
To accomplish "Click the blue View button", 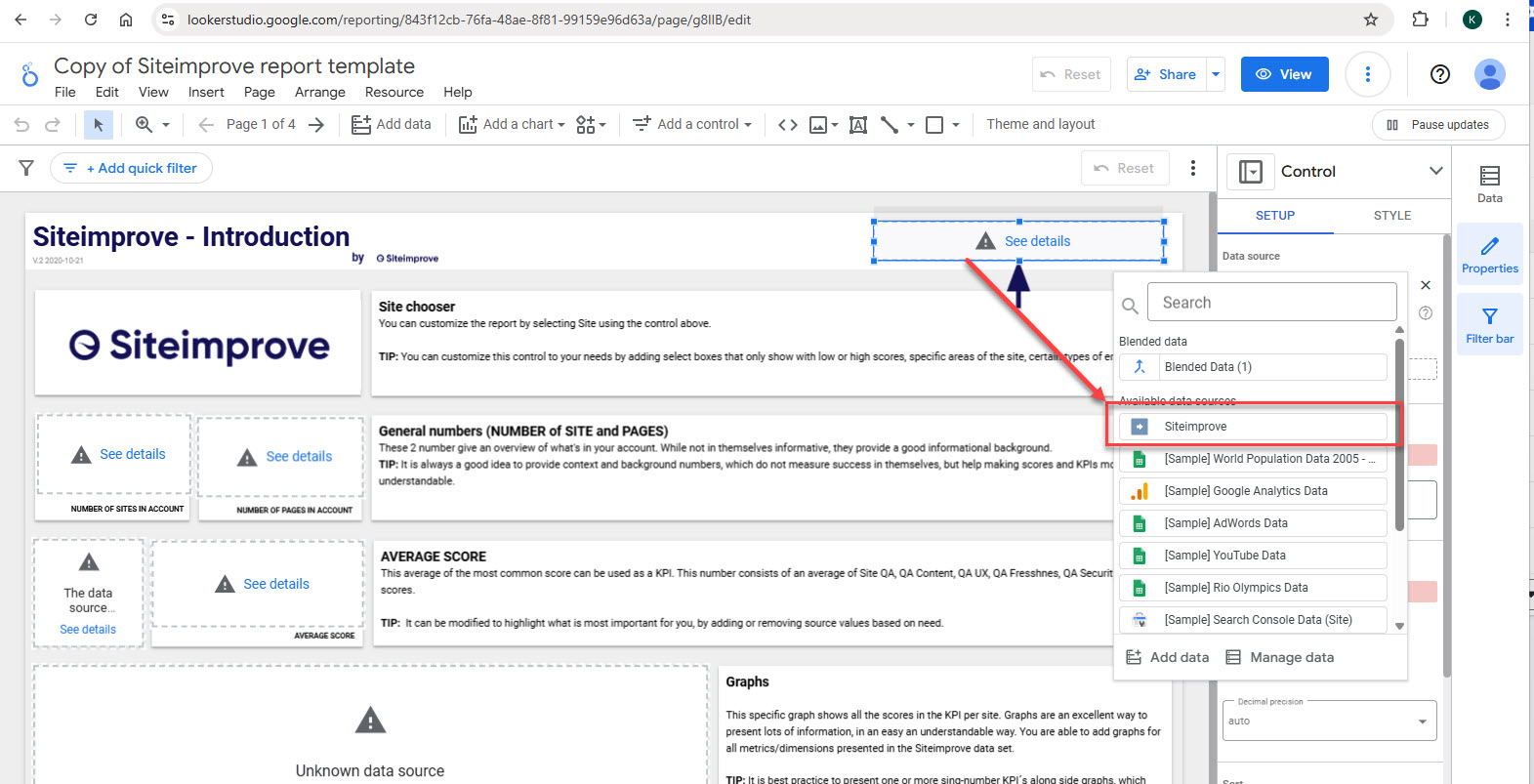I will coord(1284,74).
